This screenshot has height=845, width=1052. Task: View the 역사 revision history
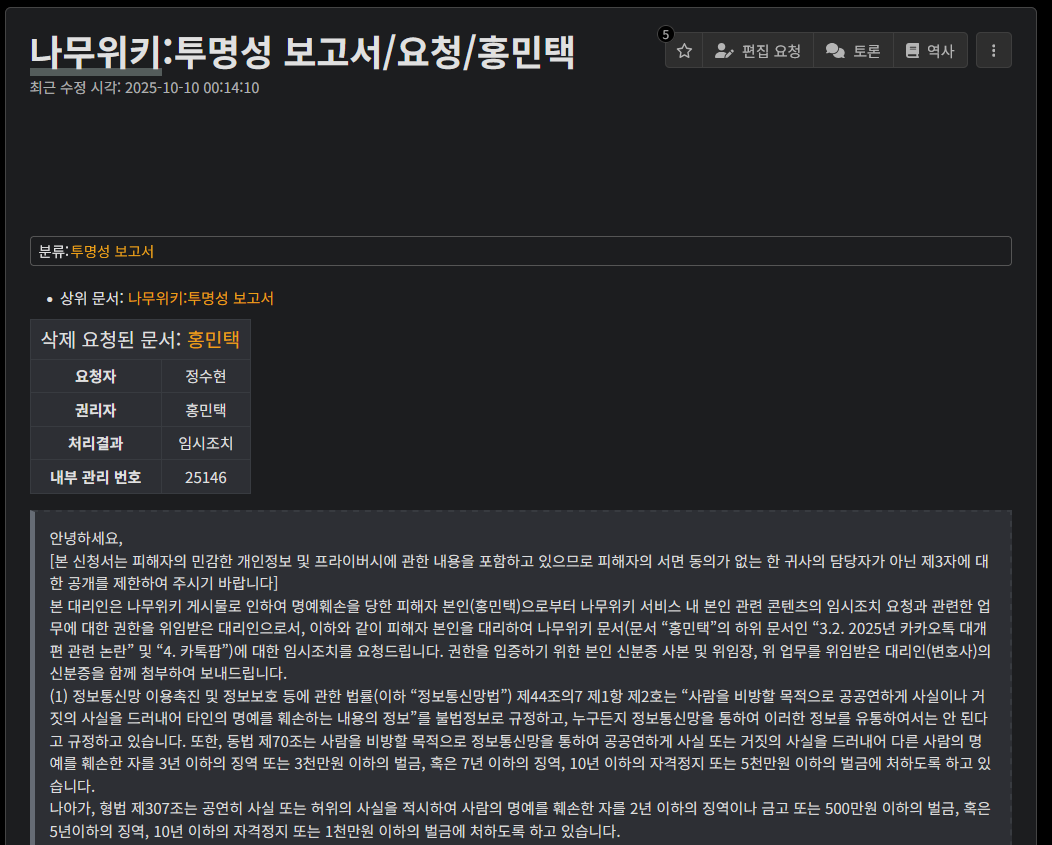[x=930, y=51]
